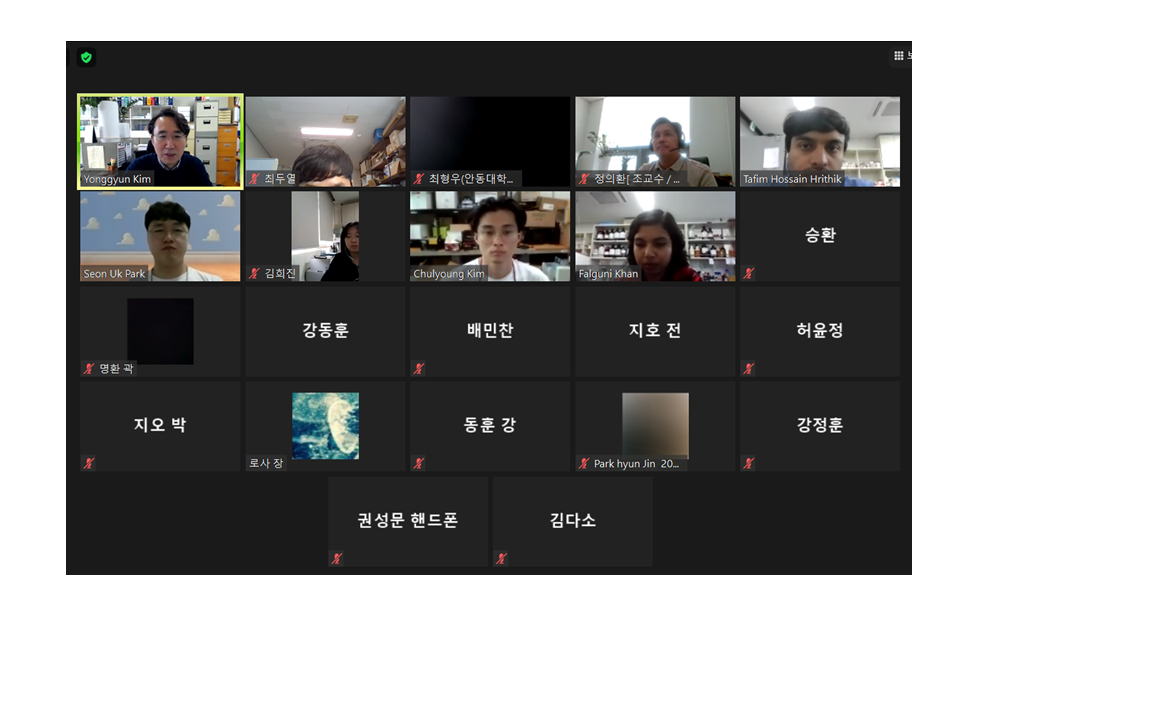Image resolution: width=1156 pixels, height=720 pixels.
Task: Open the gallery view grid menu
Action: coord(899,56)
